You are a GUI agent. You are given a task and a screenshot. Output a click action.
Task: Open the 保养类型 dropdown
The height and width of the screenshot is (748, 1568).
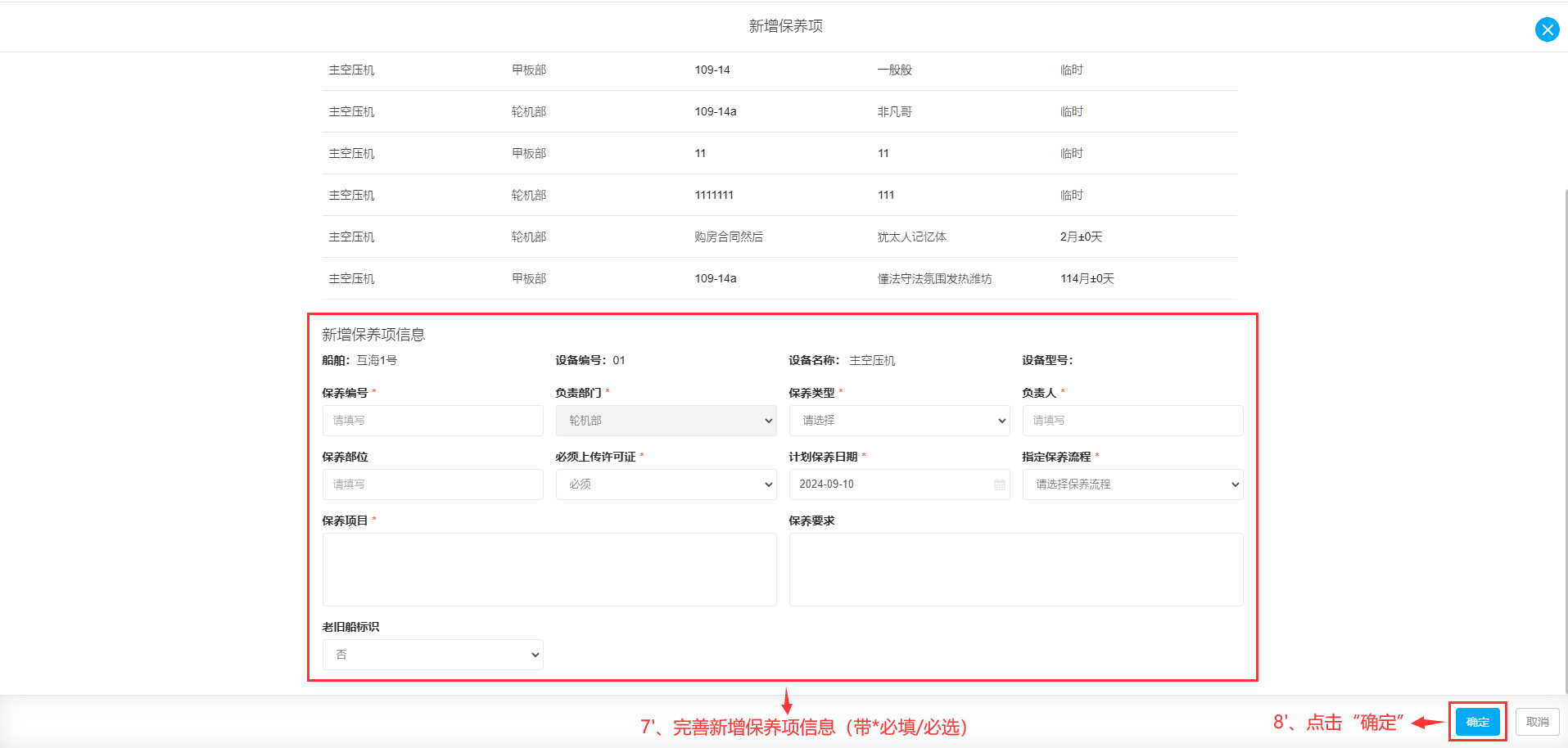click(899, 421)
